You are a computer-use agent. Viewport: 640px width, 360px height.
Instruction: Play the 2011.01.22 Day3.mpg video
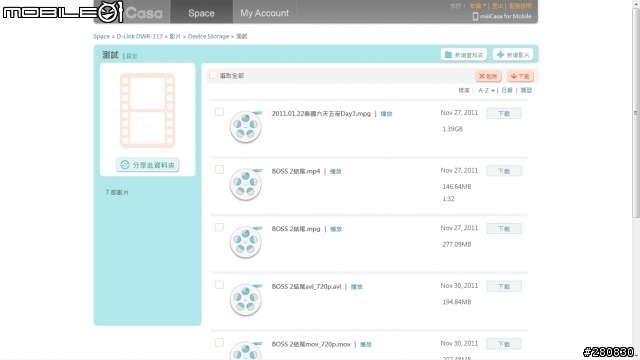pos(386,114)
